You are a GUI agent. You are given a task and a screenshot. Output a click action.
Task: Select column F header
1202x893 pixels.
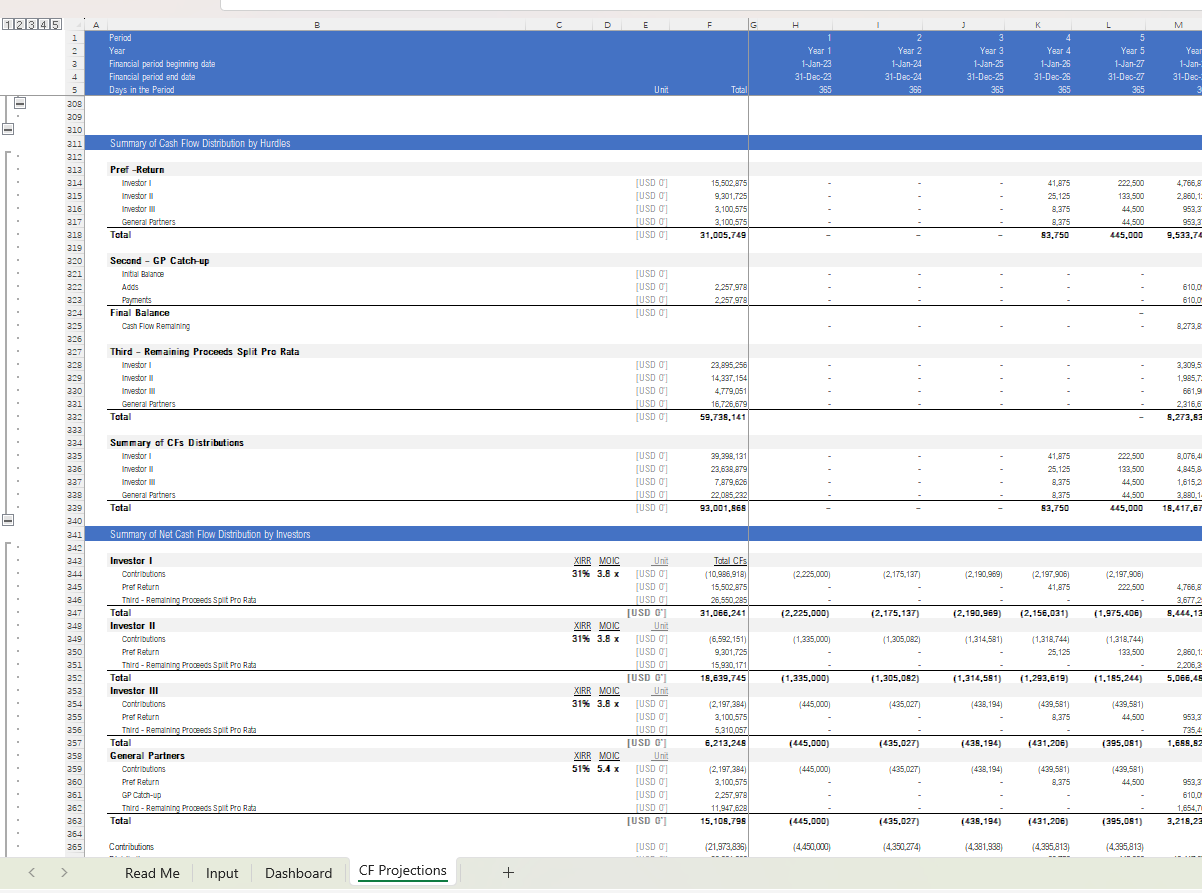click(709, 24)
